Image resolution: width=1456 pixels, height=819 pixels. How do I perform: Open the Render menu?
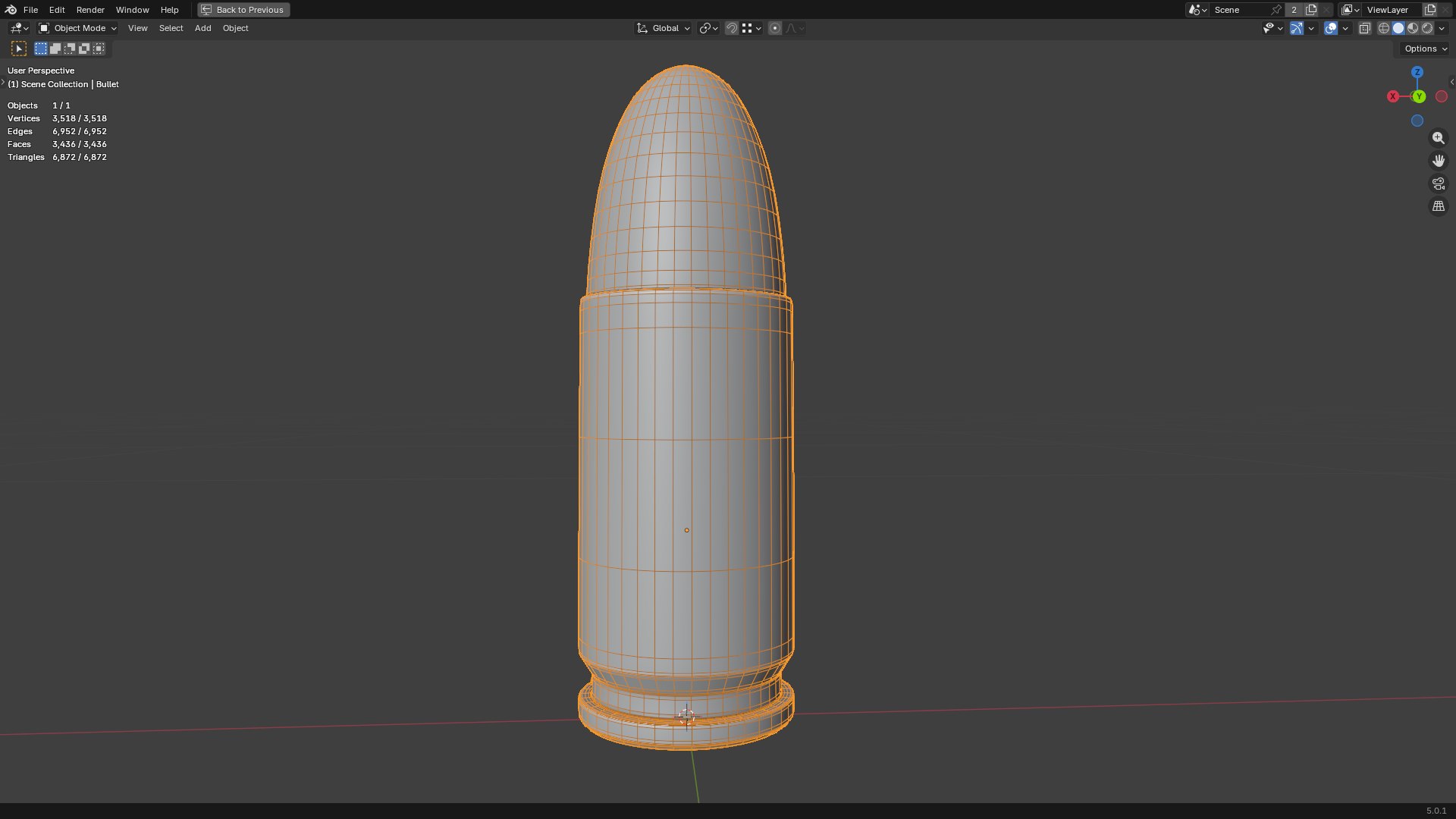coord(90,10)
